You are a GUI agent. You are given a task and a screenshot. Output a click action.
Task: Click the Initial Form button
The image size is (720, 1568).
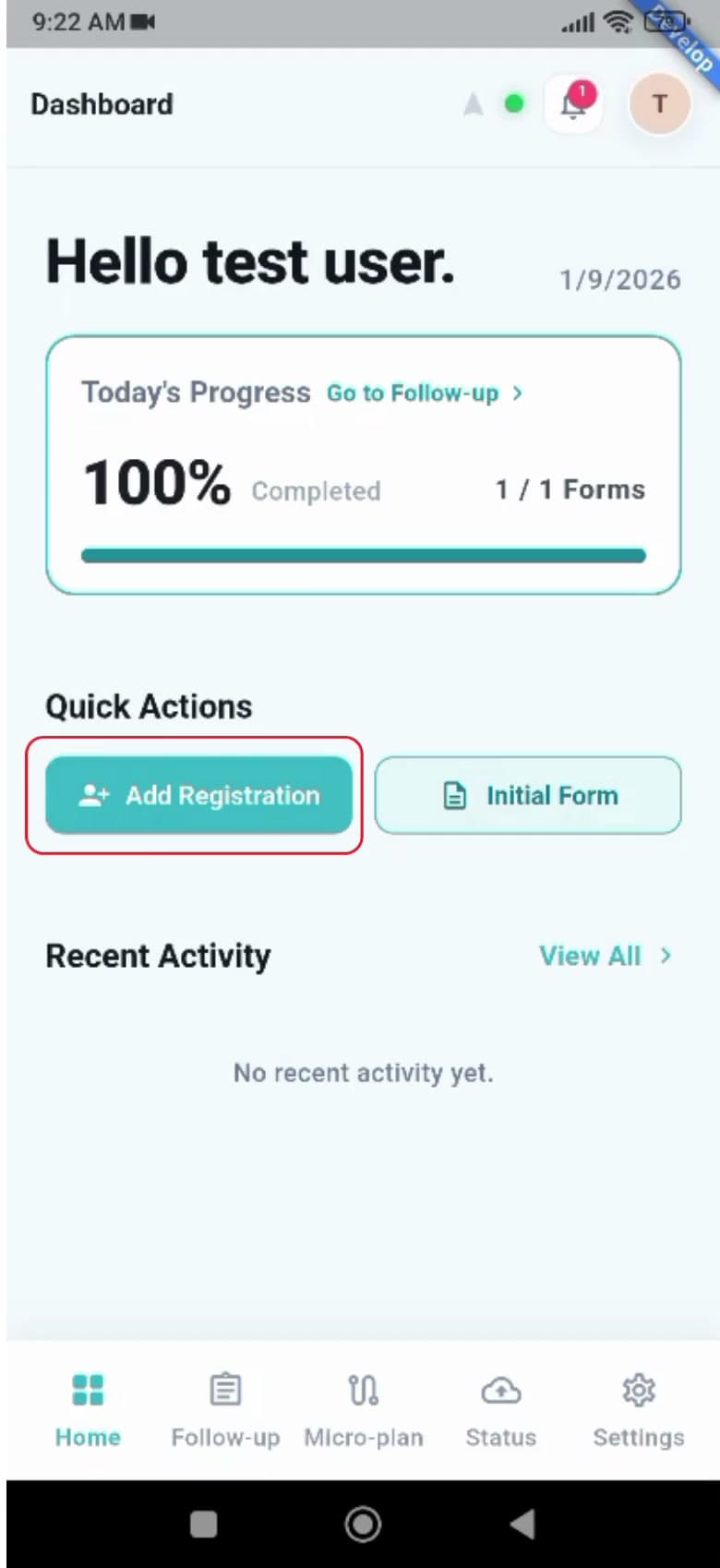pyautogui.click(x=528, y=795)
